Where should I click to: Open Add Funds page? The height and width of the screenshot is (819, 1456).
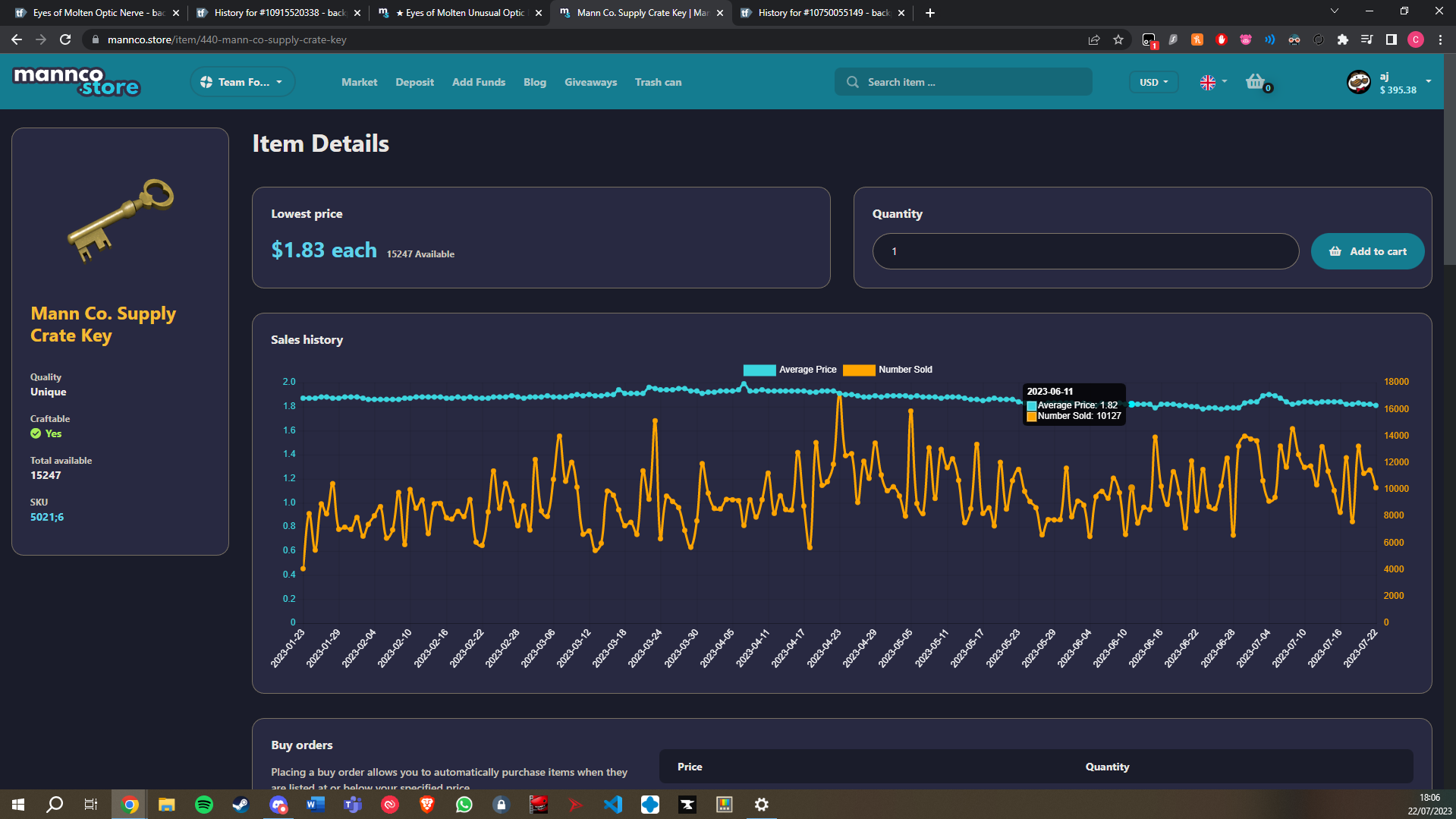[478, 82]
